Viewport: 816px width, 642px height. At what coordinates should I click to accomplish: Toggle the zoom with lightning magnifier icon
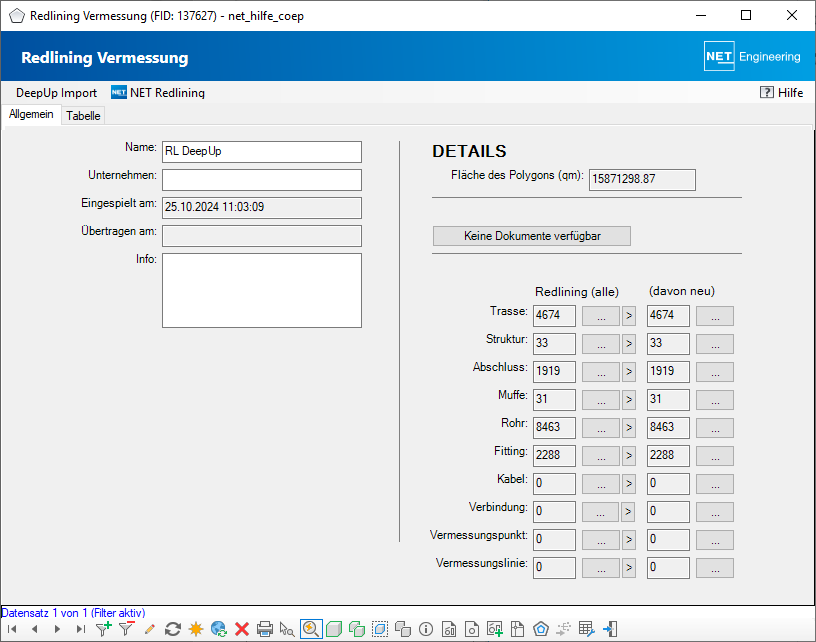pyautogui.click(x=311, y=629)
